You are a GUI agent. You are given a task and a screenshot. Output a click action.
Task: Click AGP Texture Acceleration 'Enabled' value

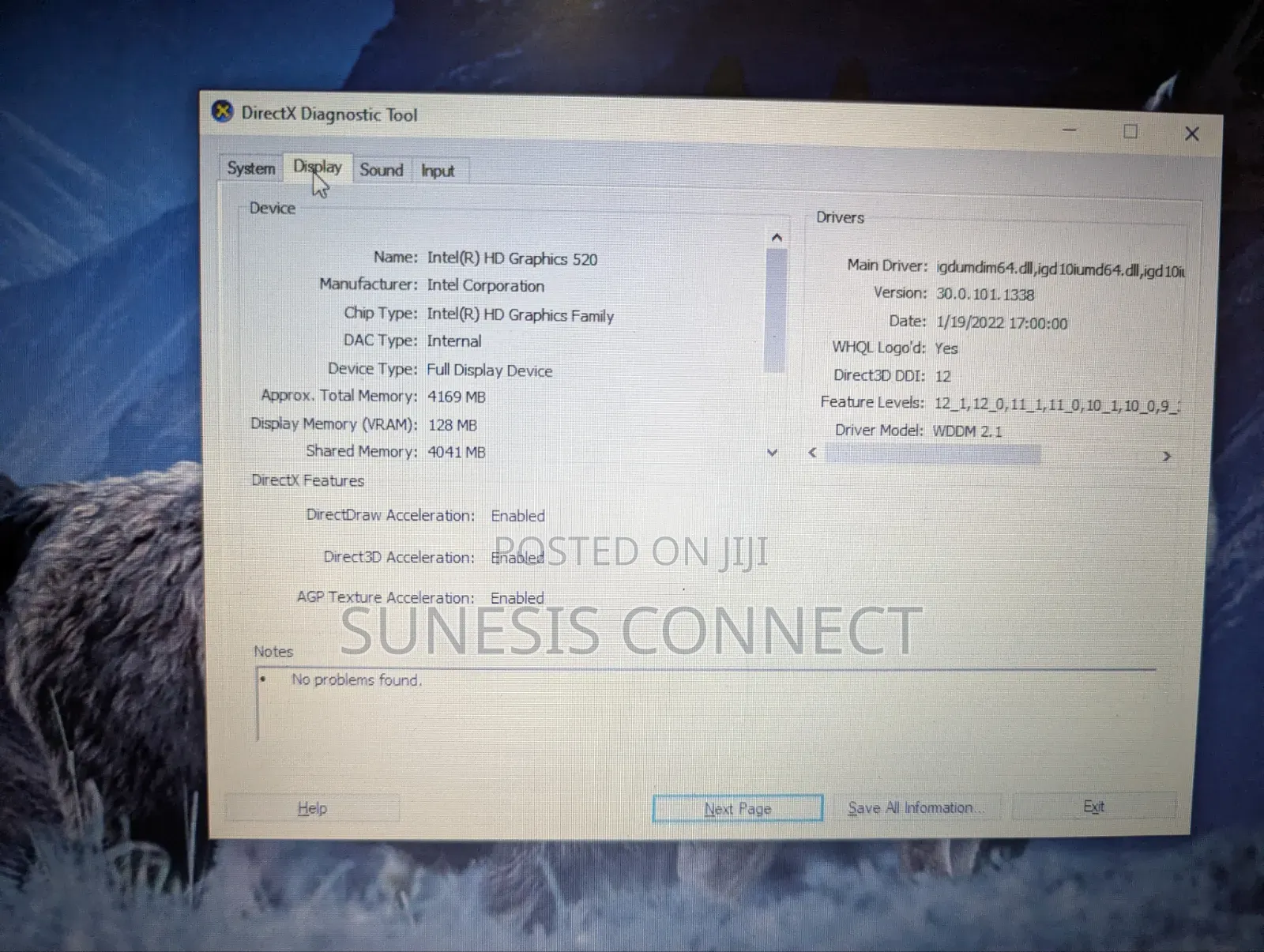pos(517,598)
